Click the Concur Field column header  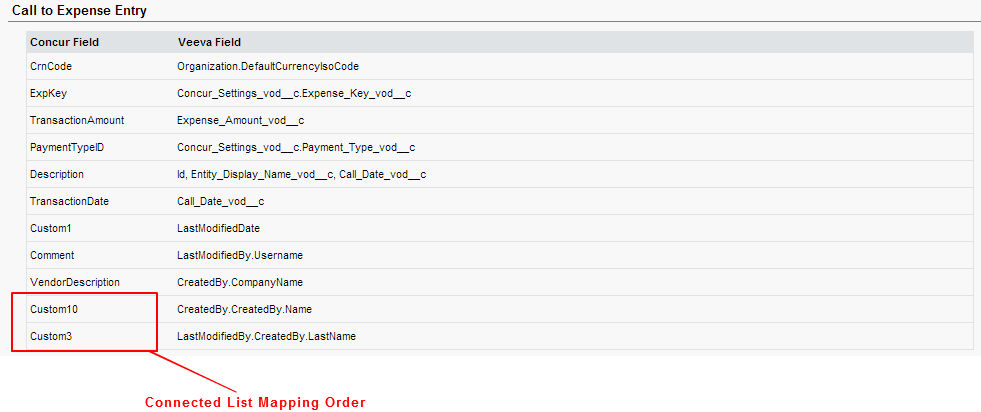[64, 42]
